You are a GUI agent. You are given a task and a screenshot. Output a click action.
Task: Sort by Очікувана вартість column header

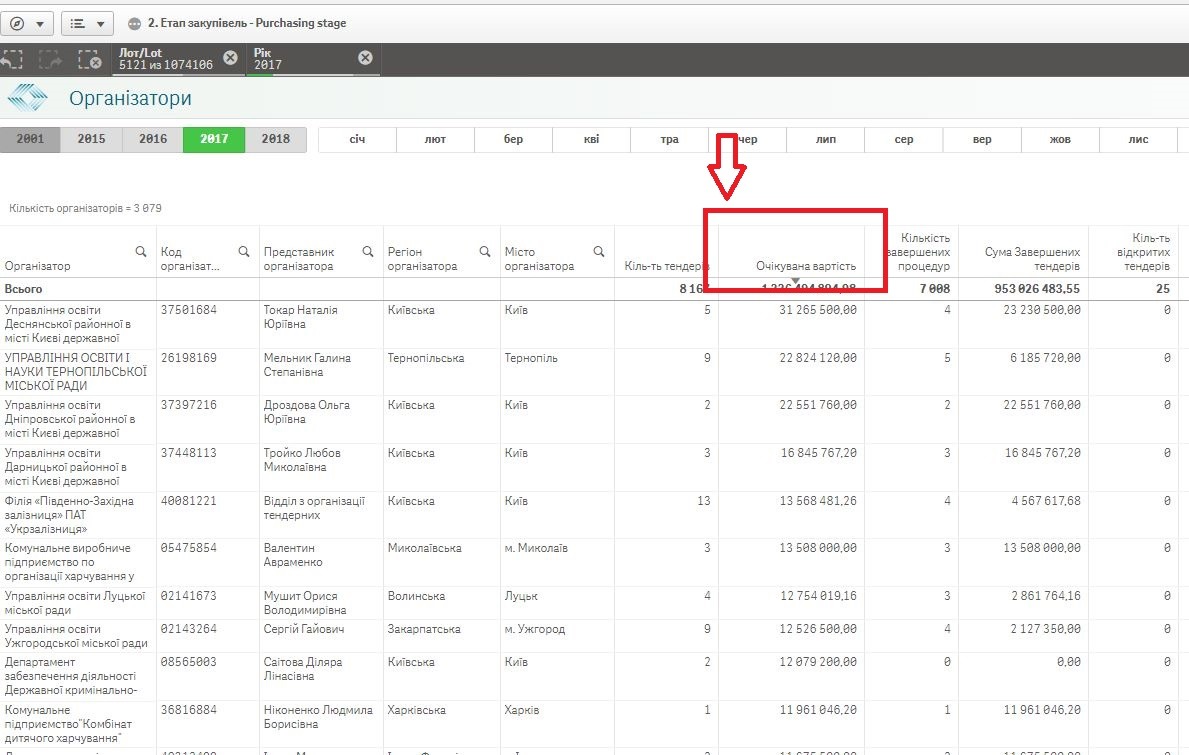(805, 266)
